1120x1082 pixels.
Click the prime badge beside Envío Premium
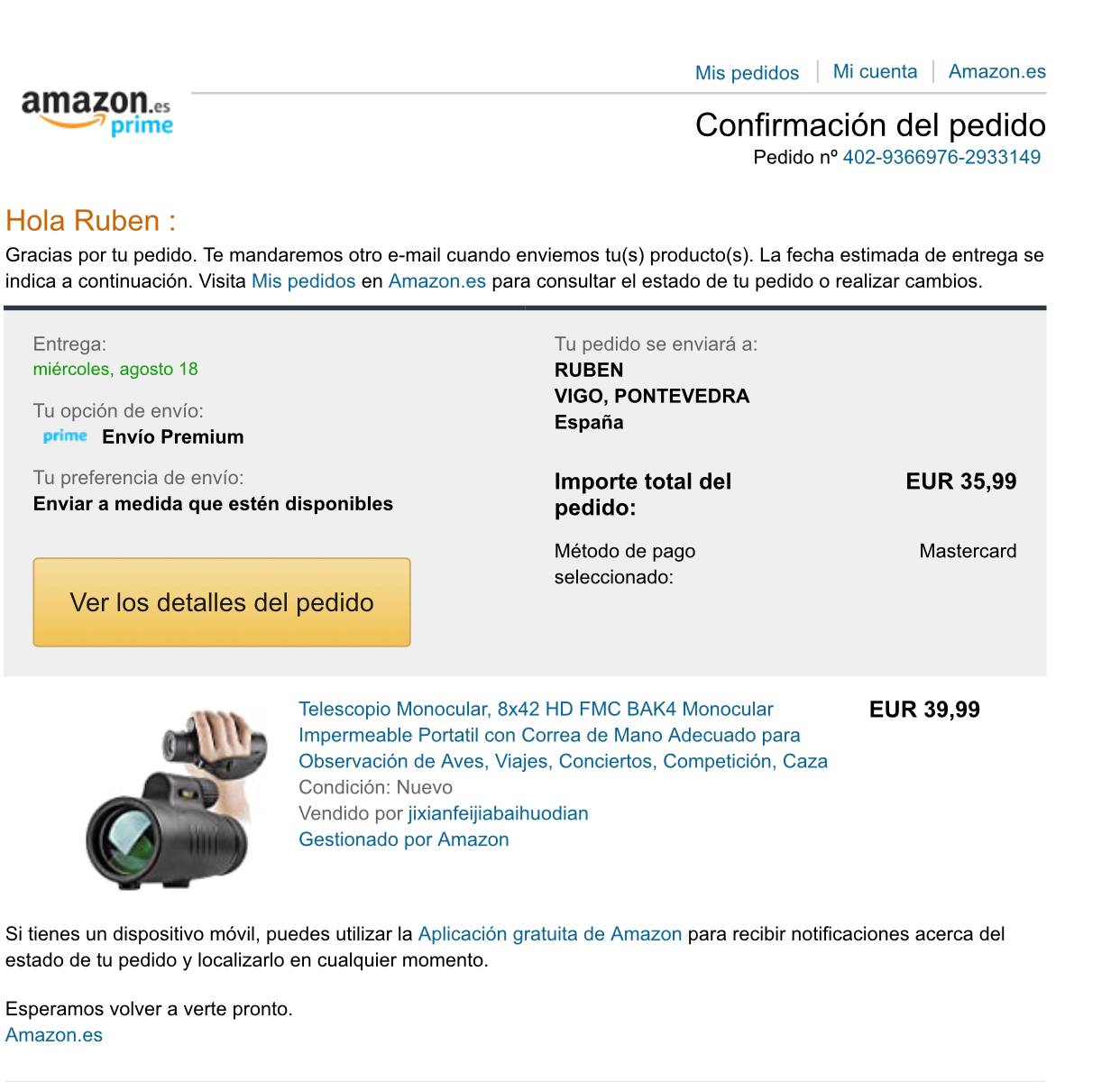(x=65, y=436)
